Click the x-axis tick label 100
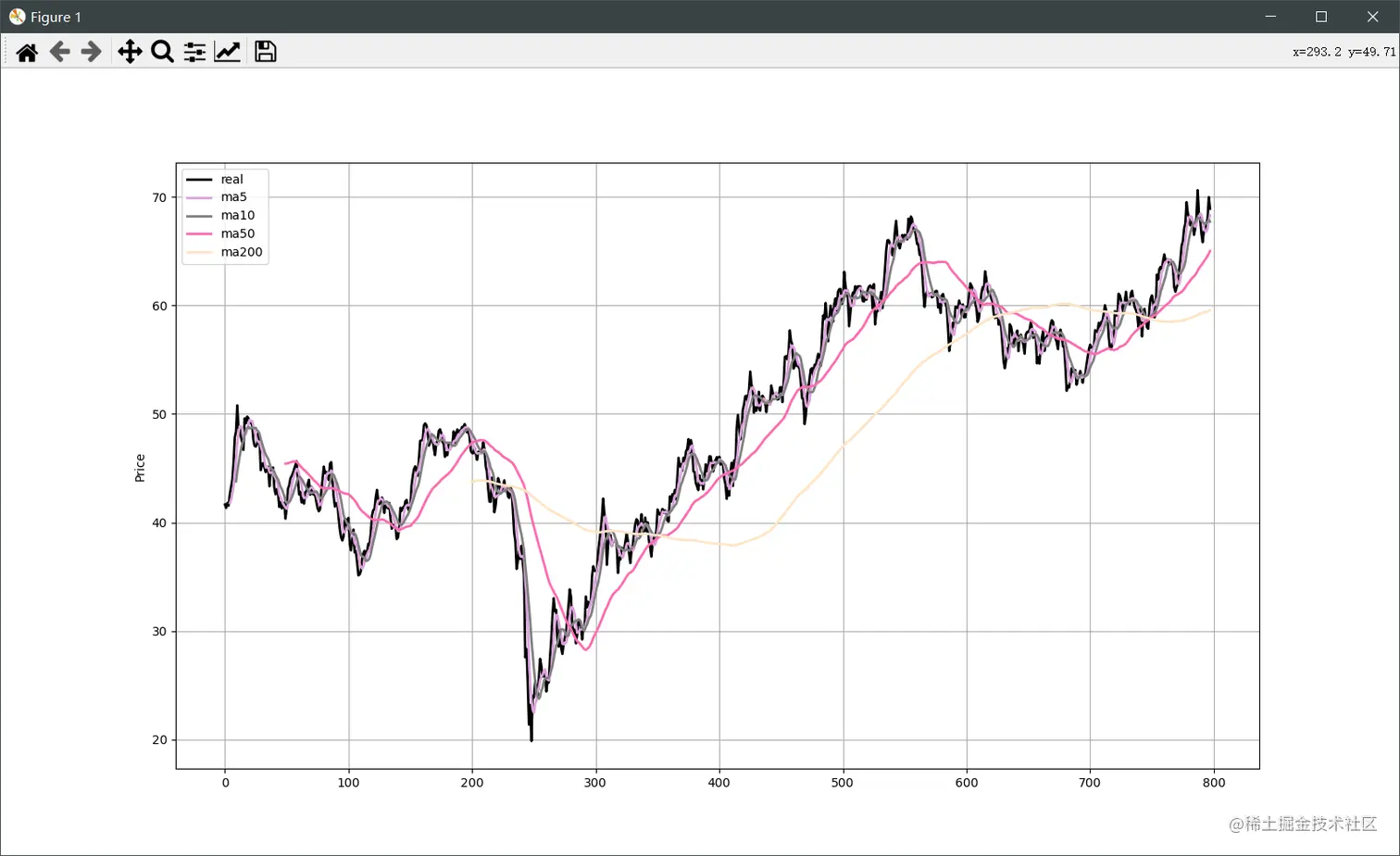The width and height of the screenshot is (1400, 856). click(348, 783)
